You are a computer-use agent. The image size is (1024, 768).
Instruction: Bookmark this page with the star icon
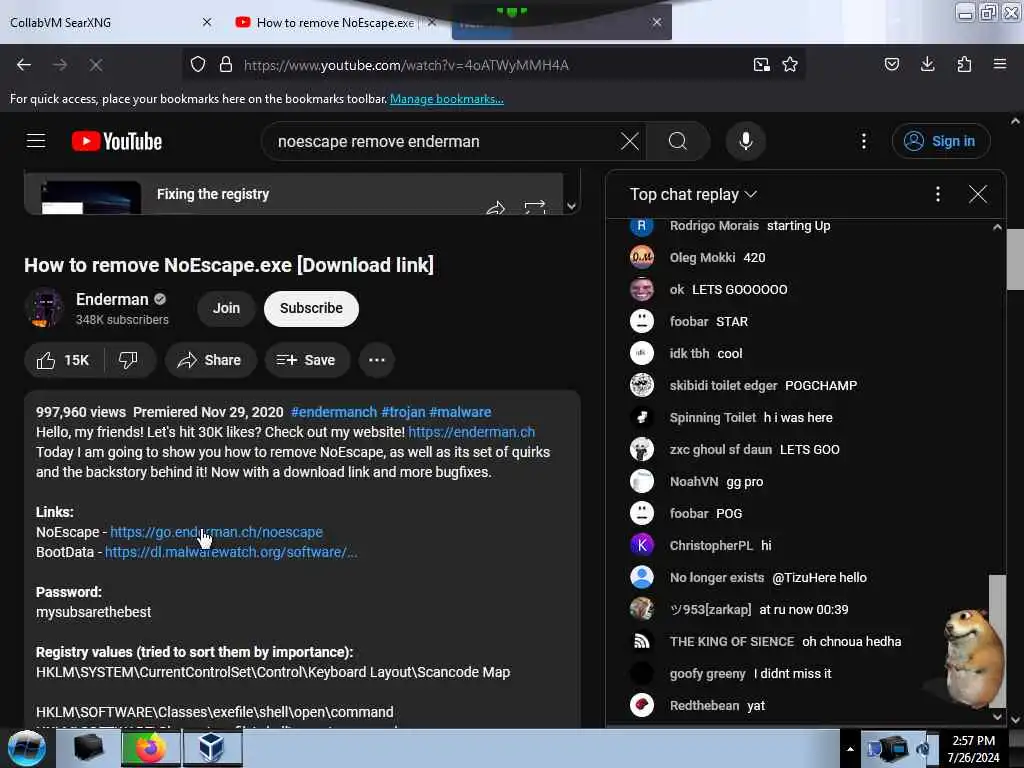790,65
